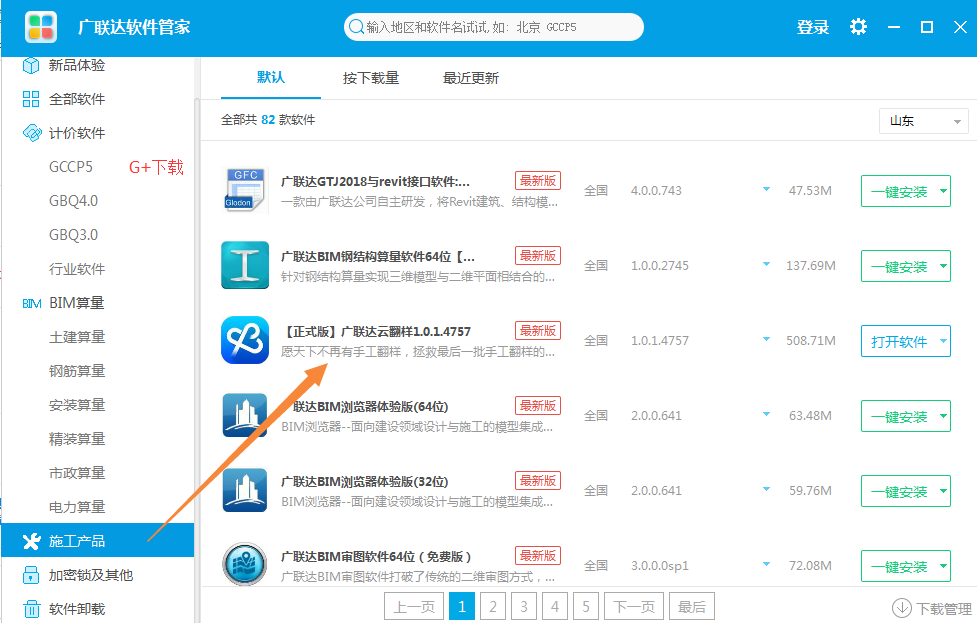Open 软件卸载 trash icon

click(31, 609)
